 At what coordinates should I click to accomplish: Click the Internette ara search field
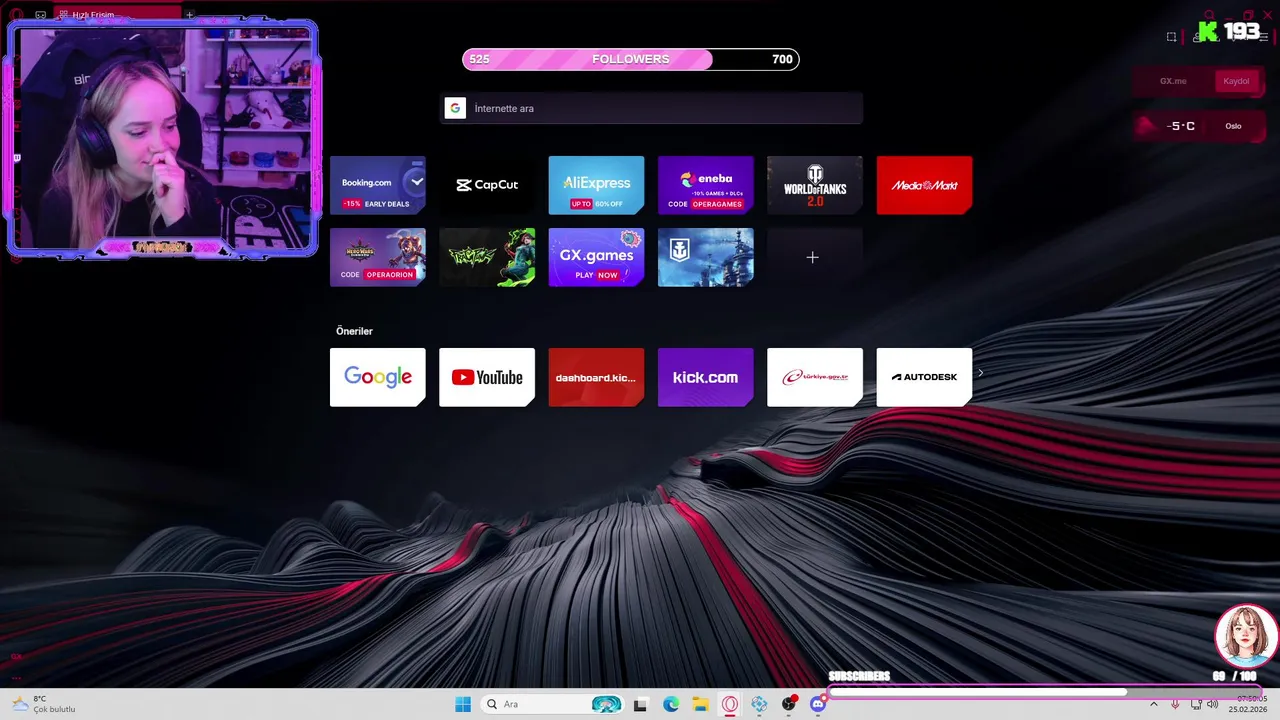point(651,108)
